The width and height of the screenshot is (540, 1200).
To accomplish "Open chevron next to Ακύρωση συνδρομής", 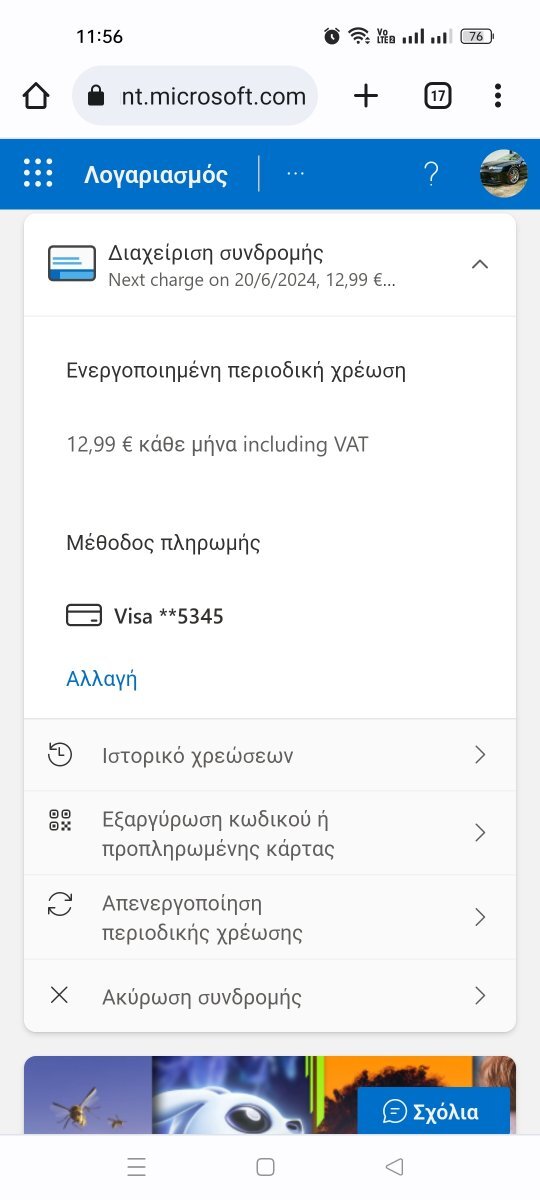I will [480, 996].
